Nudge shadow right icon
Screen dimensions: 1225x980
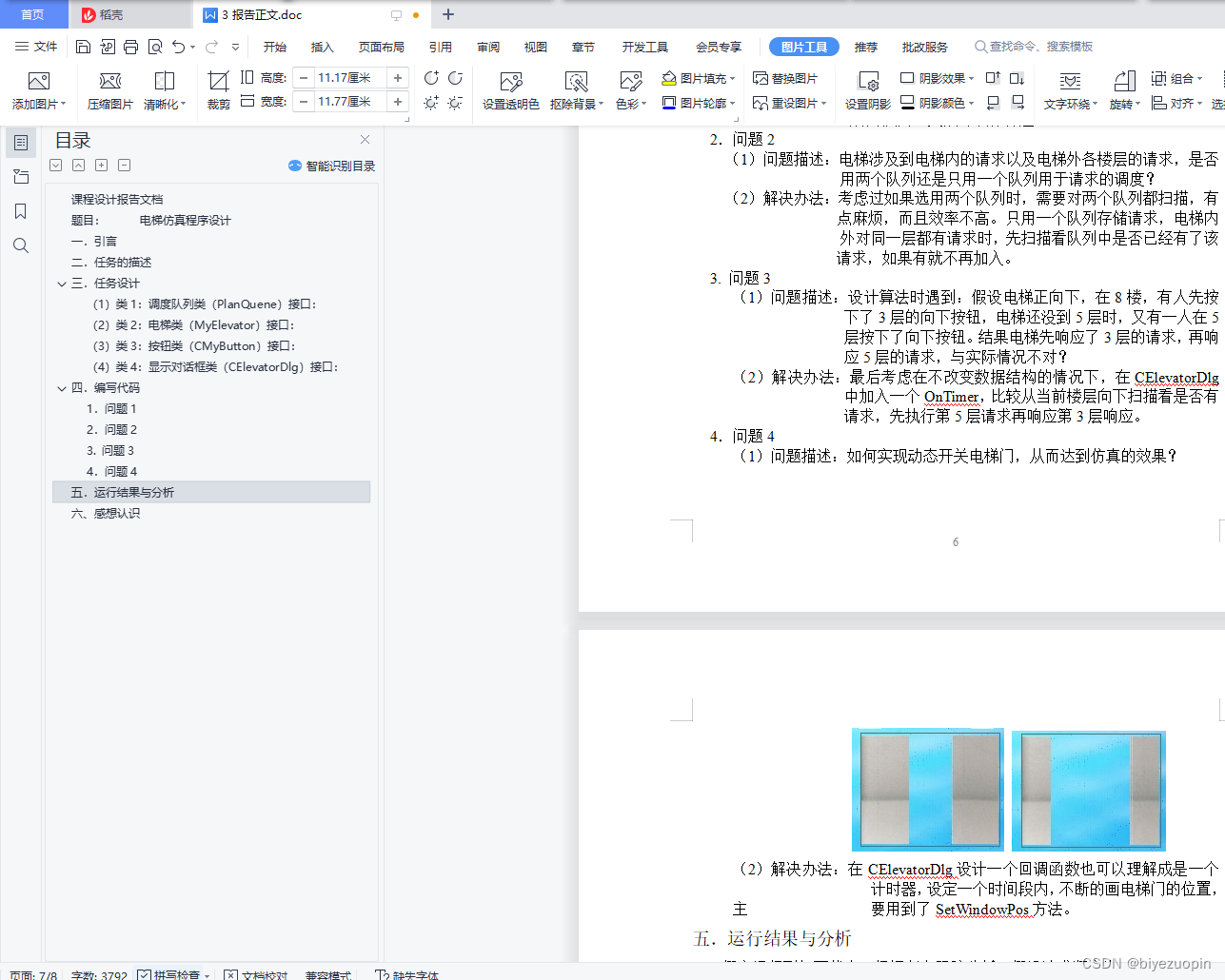(1018, 102)
